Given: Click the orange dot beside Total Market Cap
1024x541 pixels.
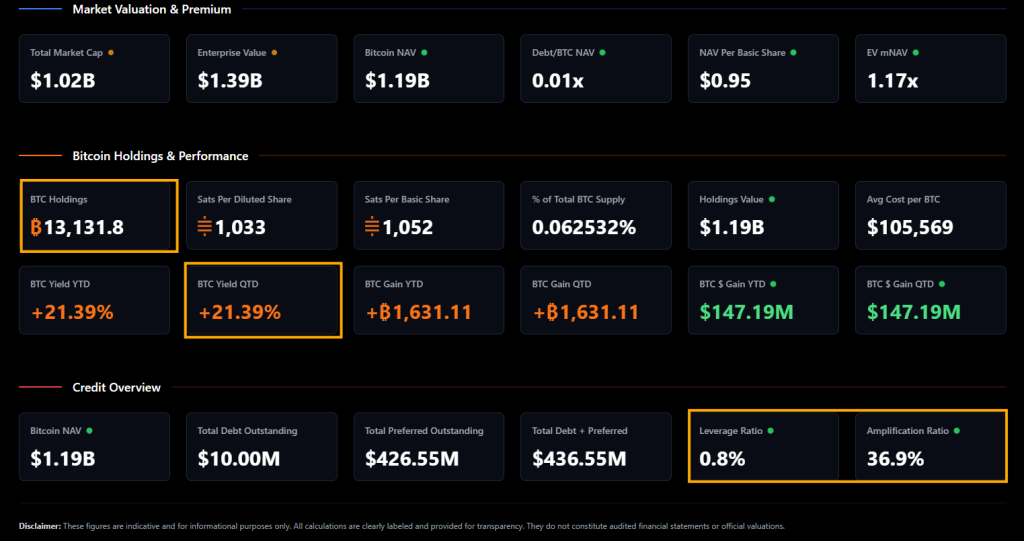Looking at the screenshot, I should point(110,52).
